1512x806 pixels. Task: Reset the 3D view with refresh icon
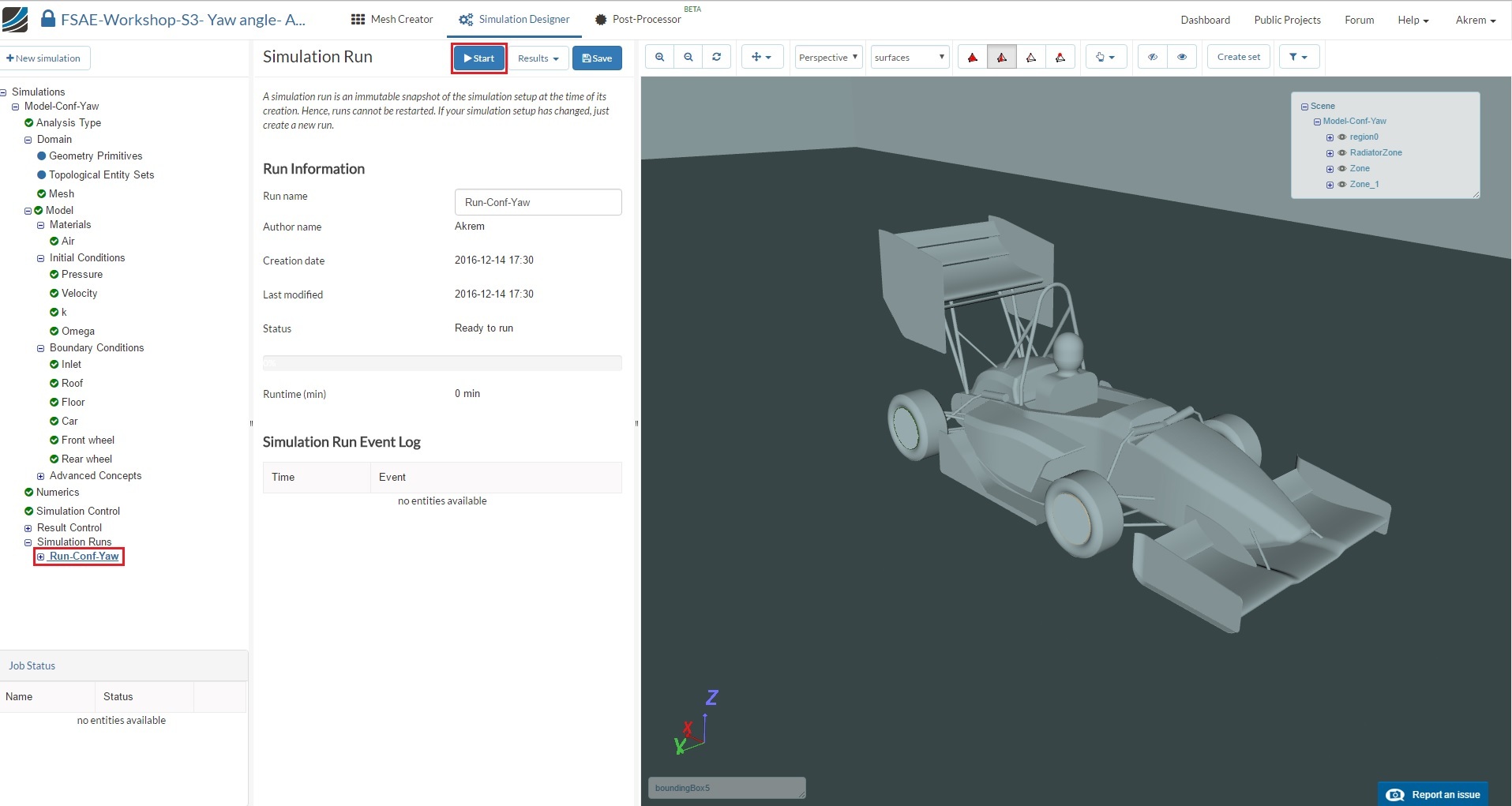(x=717, y=57)
